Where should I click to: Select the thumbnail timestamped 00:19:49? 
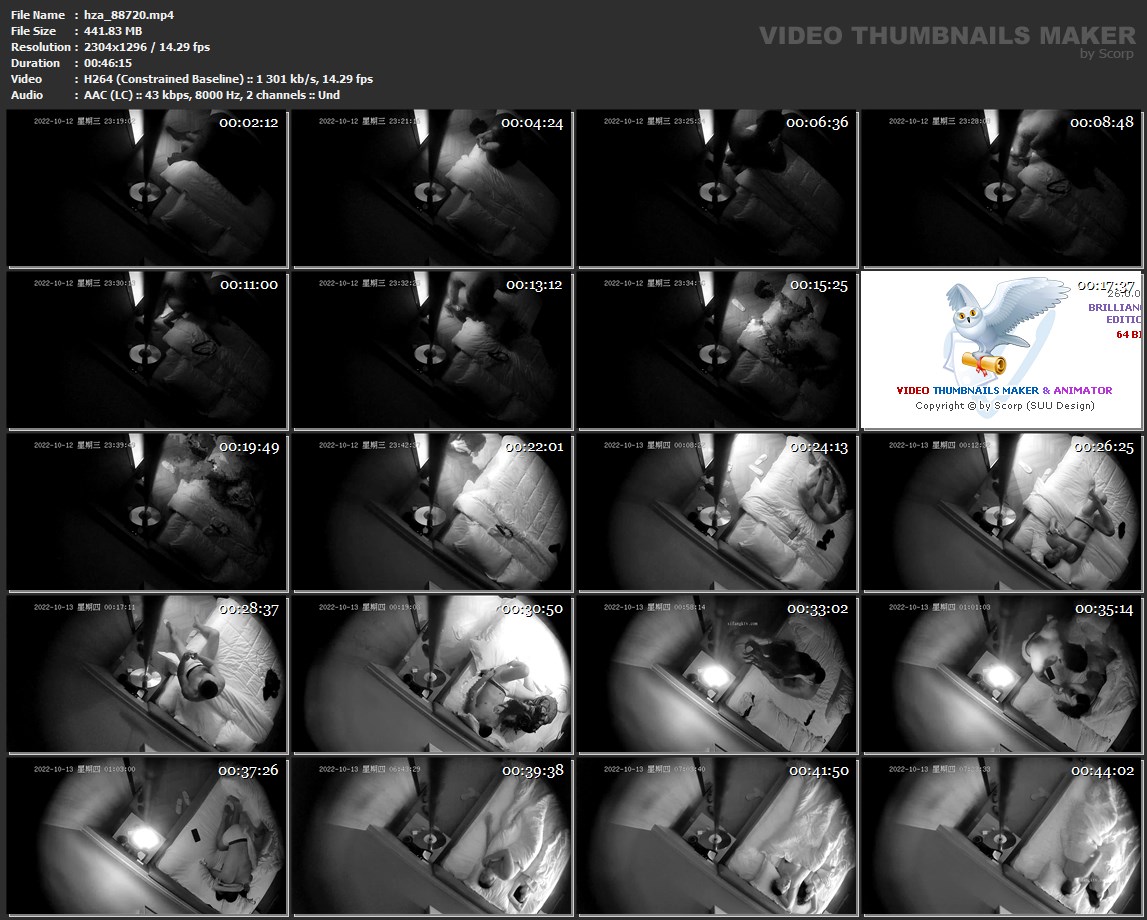tap(147, 512)
